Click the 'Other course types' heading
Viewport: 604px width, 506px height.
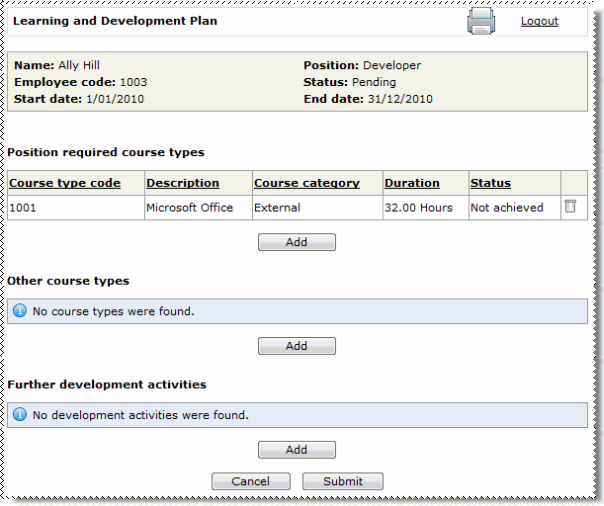click(68, 281)
